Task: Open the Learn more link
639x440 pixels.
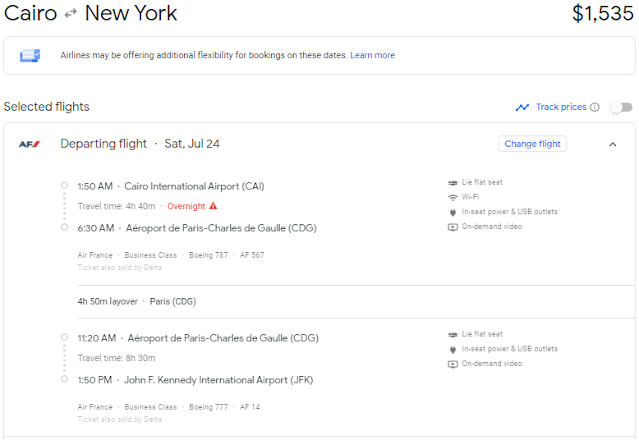Action: coord(372,55)
